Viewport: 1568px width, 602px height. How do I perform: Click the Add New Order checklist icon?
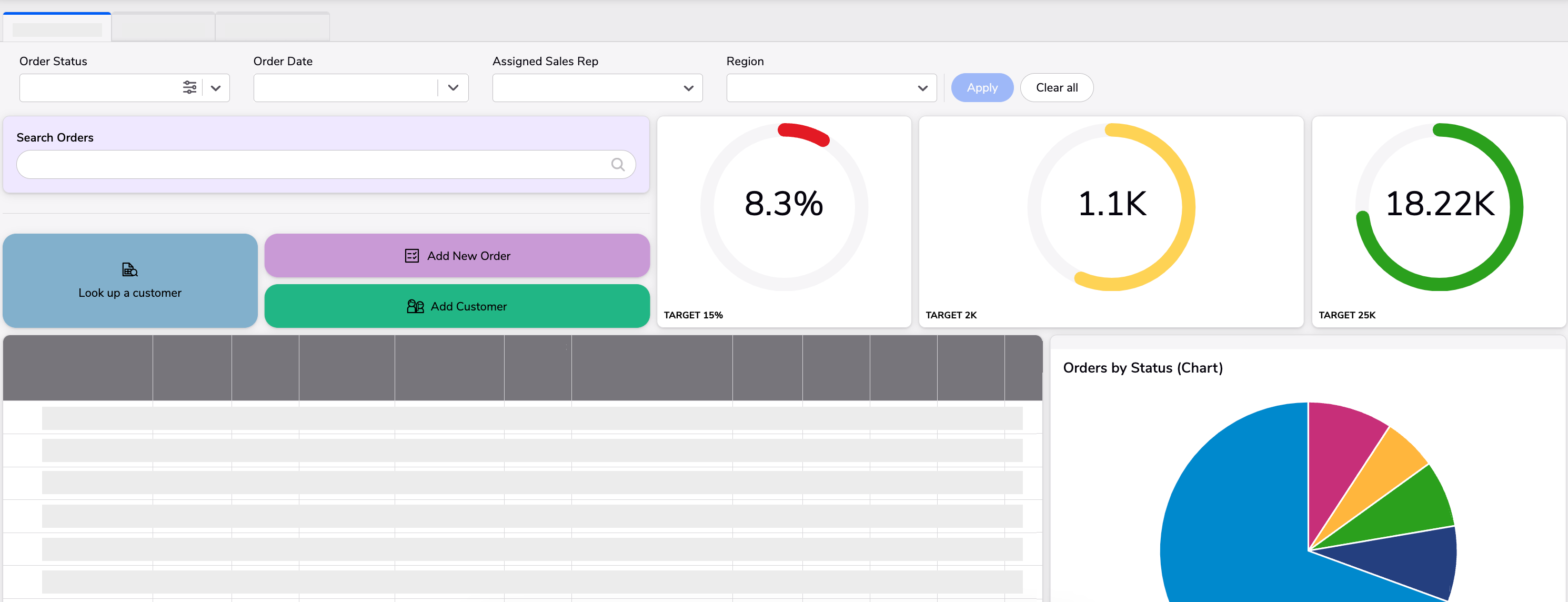(x=412, y=256)
